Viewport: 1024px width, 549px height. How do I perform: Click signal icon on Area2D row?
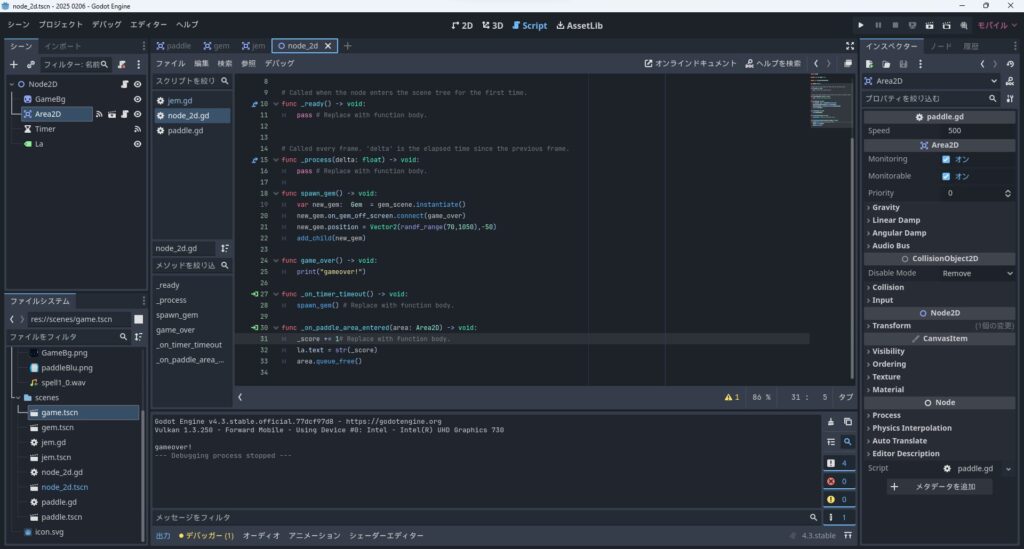pyautogui.click(x=99, y=114)
